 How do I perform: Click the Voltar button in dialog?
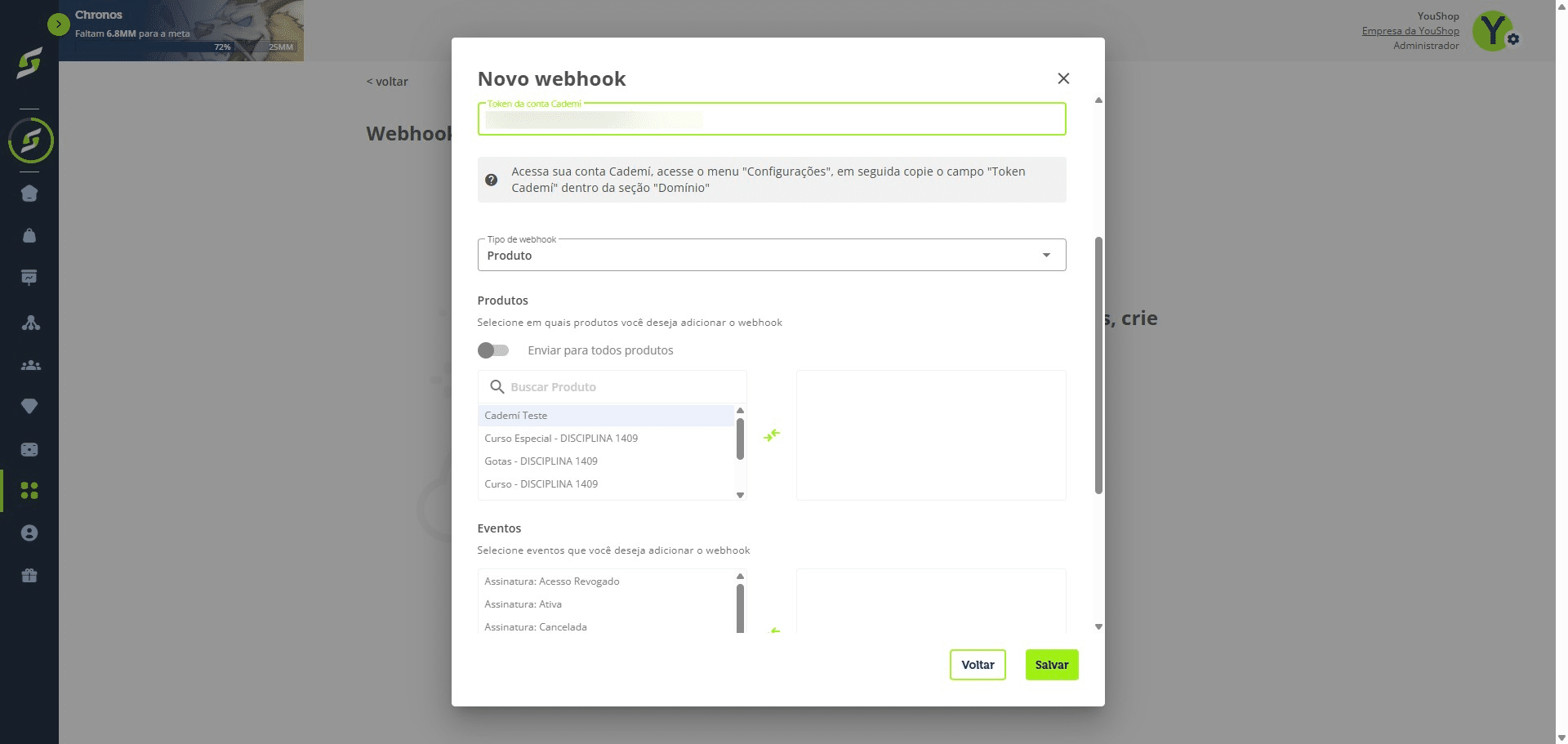click(978, 665)
